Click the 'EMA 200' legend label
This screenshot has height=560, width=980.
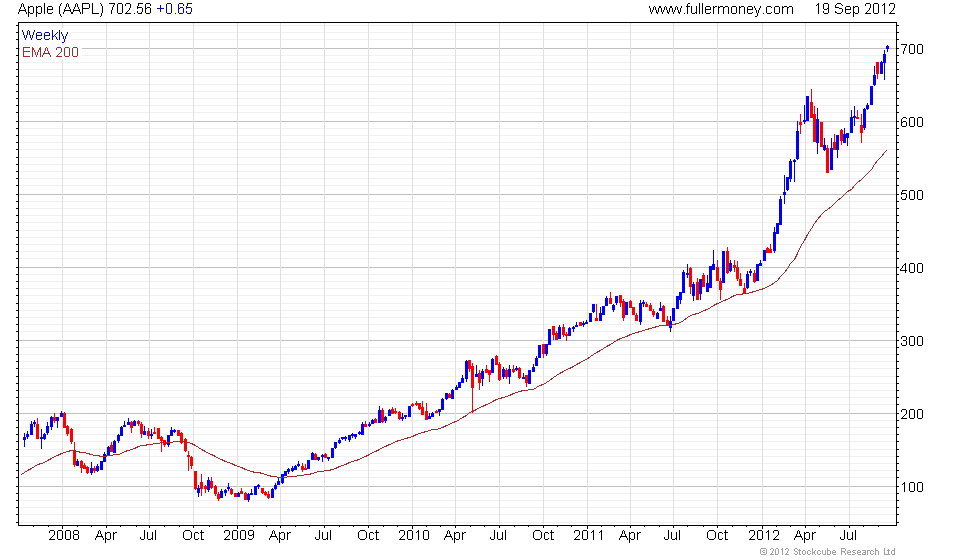(x=51, y=52)
